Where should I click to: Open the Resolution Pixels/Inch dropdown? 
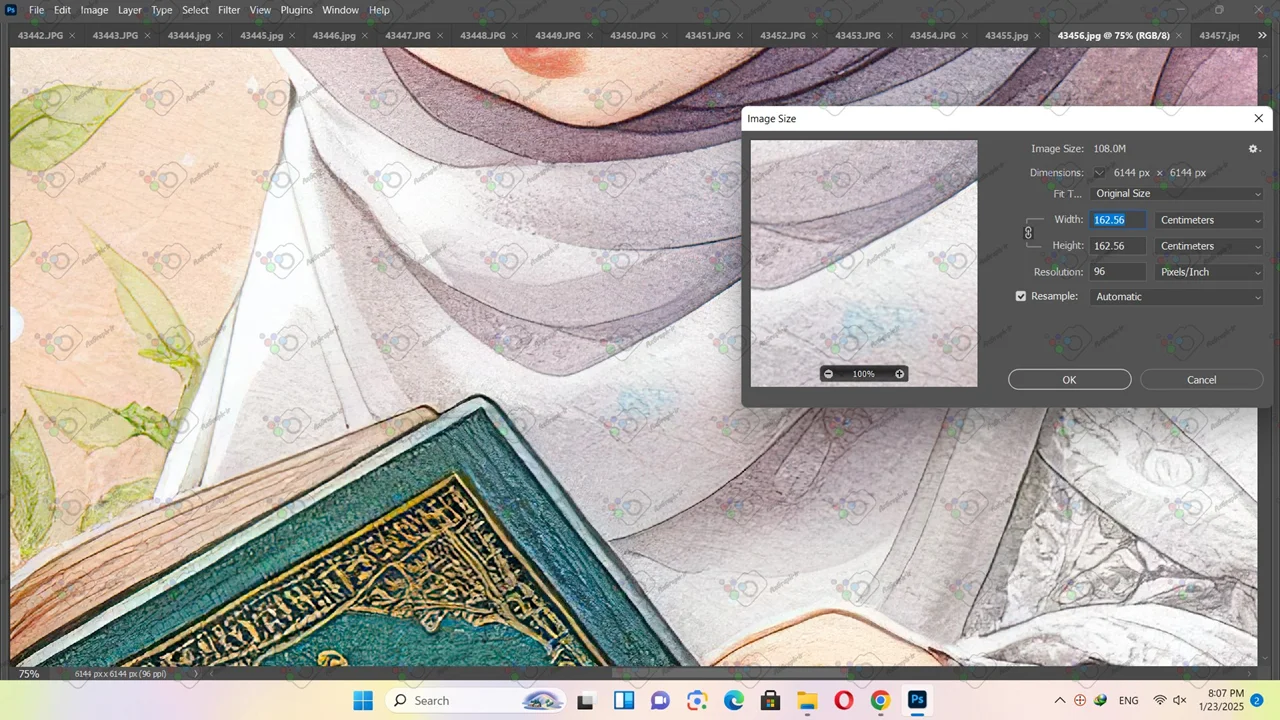pyautogui.click(x=1209, y=272)
